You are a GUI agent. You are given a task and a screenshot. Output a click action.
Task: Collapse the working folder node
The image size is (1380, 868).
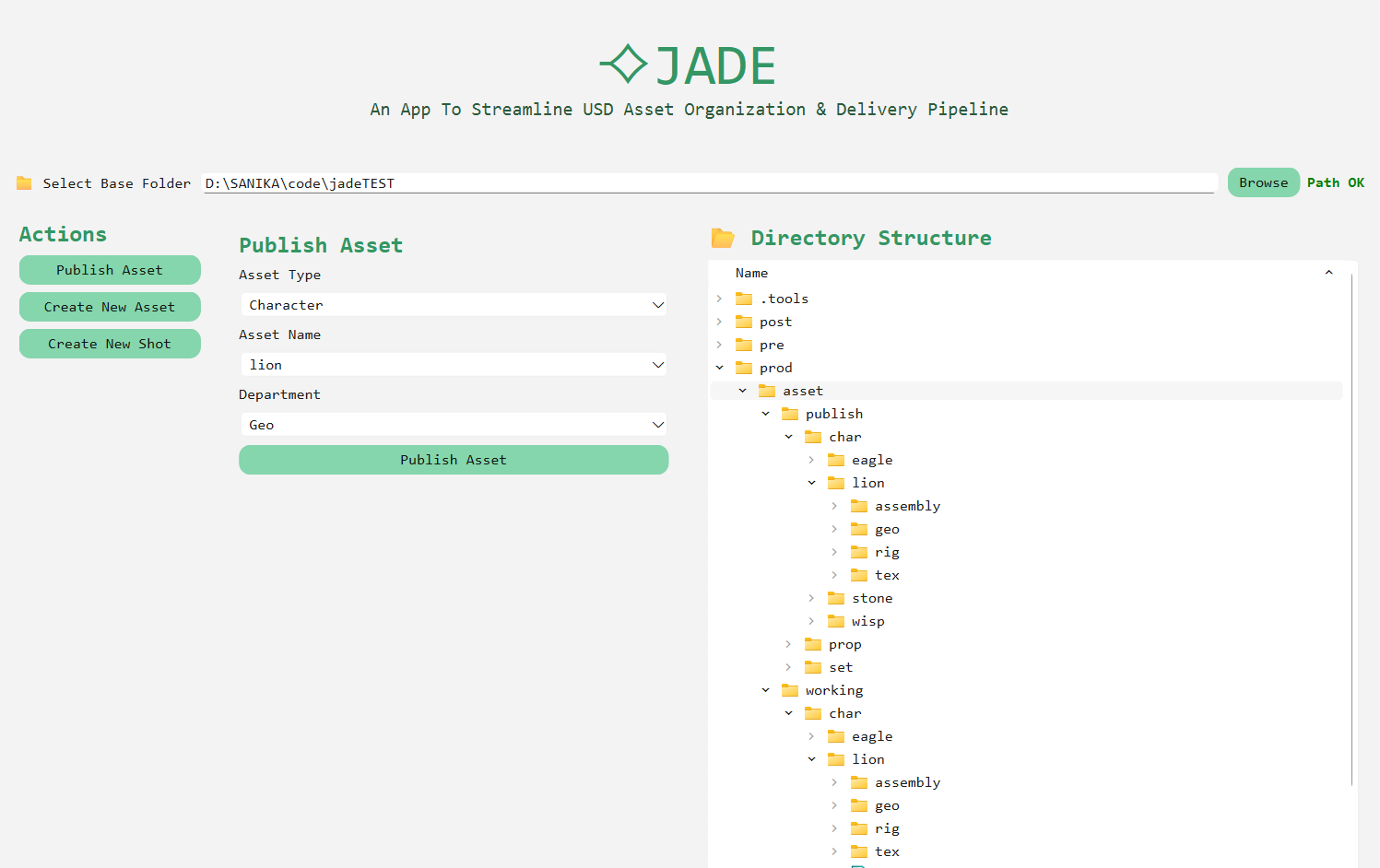tap(766, 690)
